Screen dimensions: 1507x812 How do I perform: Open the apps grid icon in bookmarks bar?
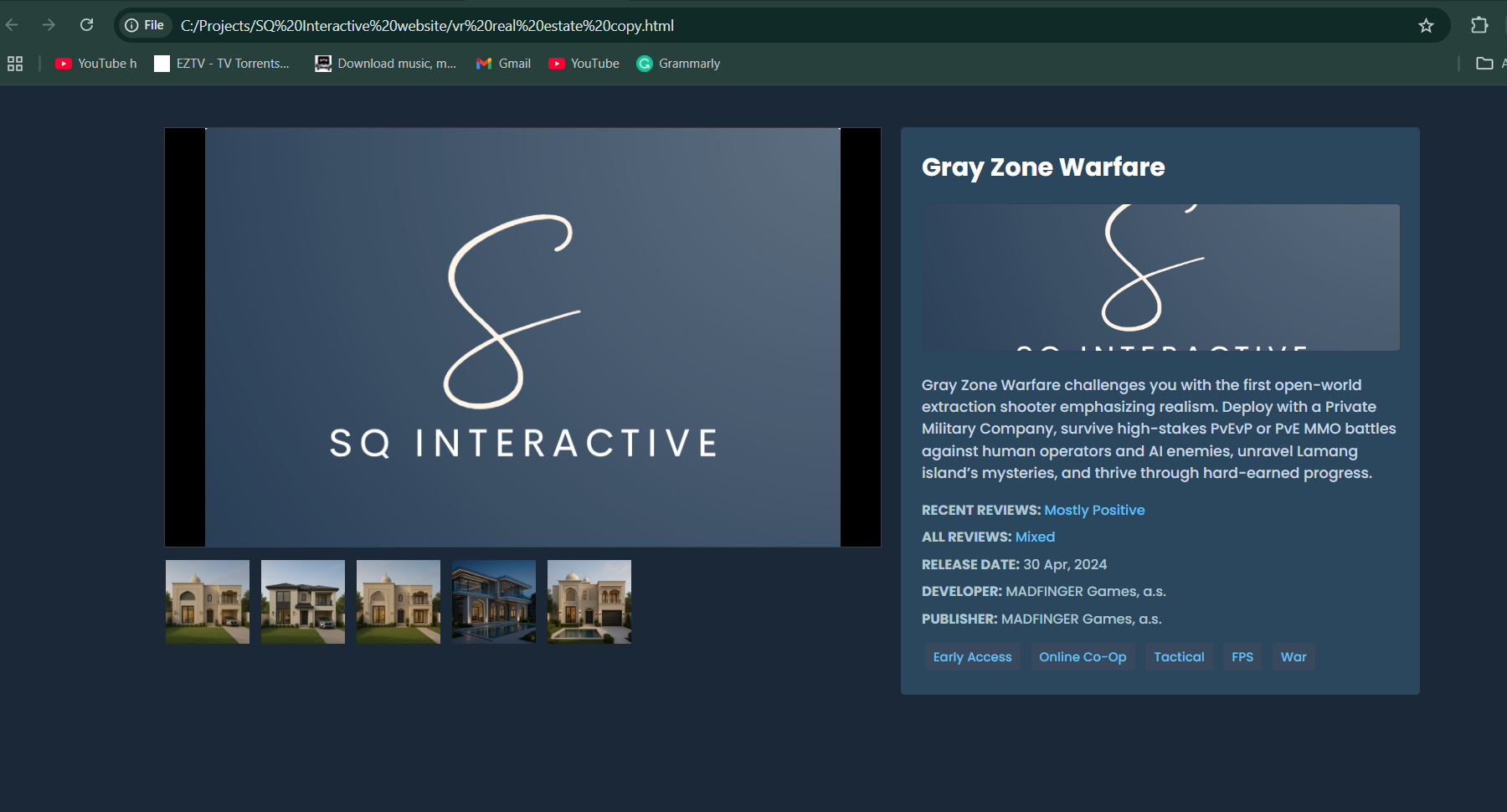coord(15,64)
